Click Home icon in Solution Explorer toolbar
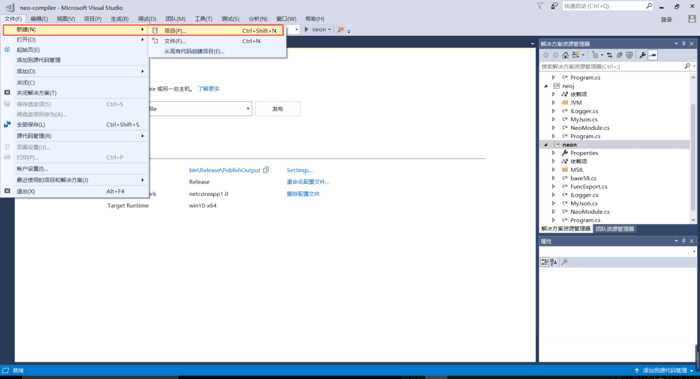This screenshot has width=700, height=379. pyautogui.click(x=565, y=55)
